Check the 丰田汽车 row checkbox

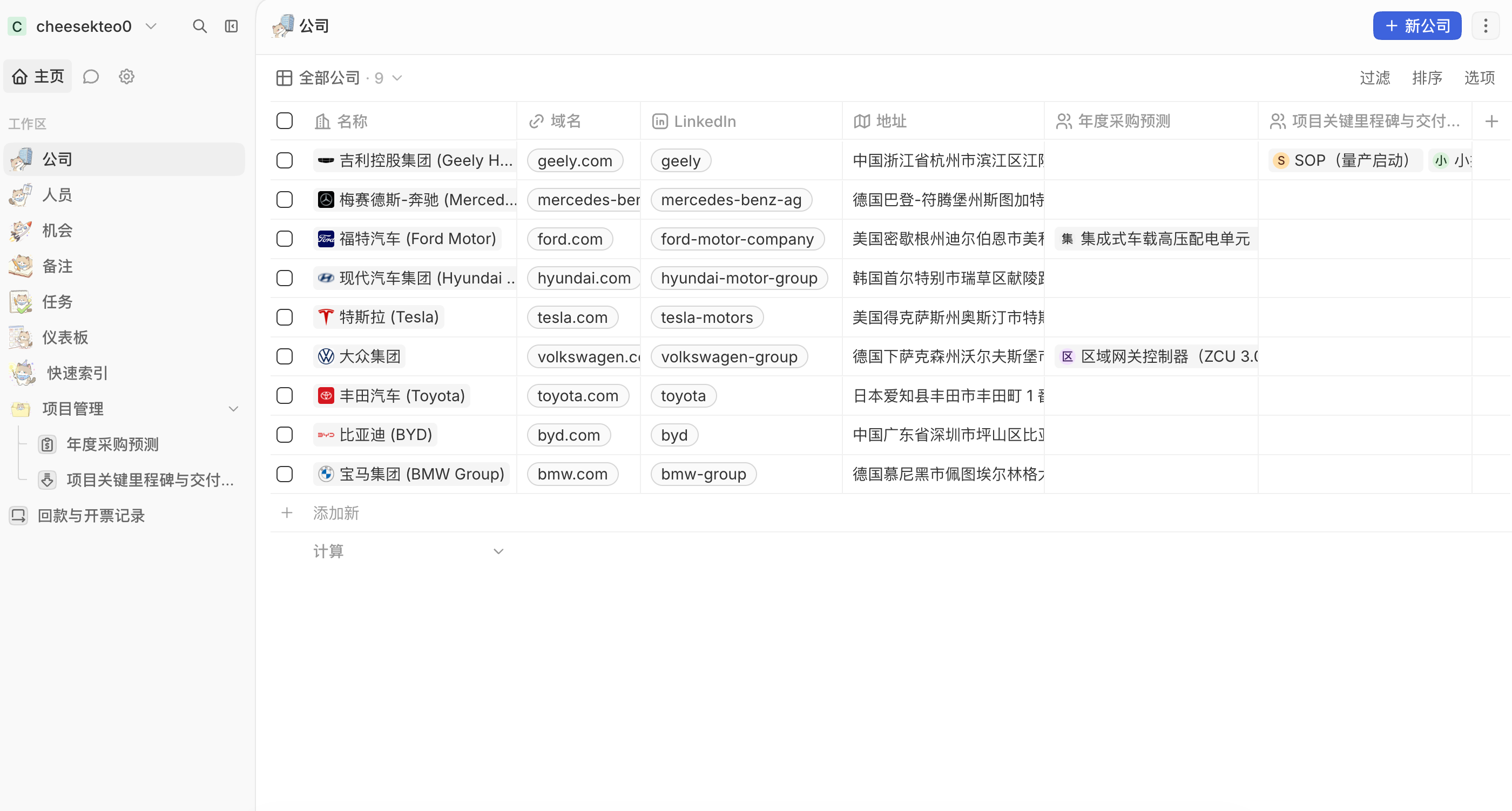(x=285, y=396)
